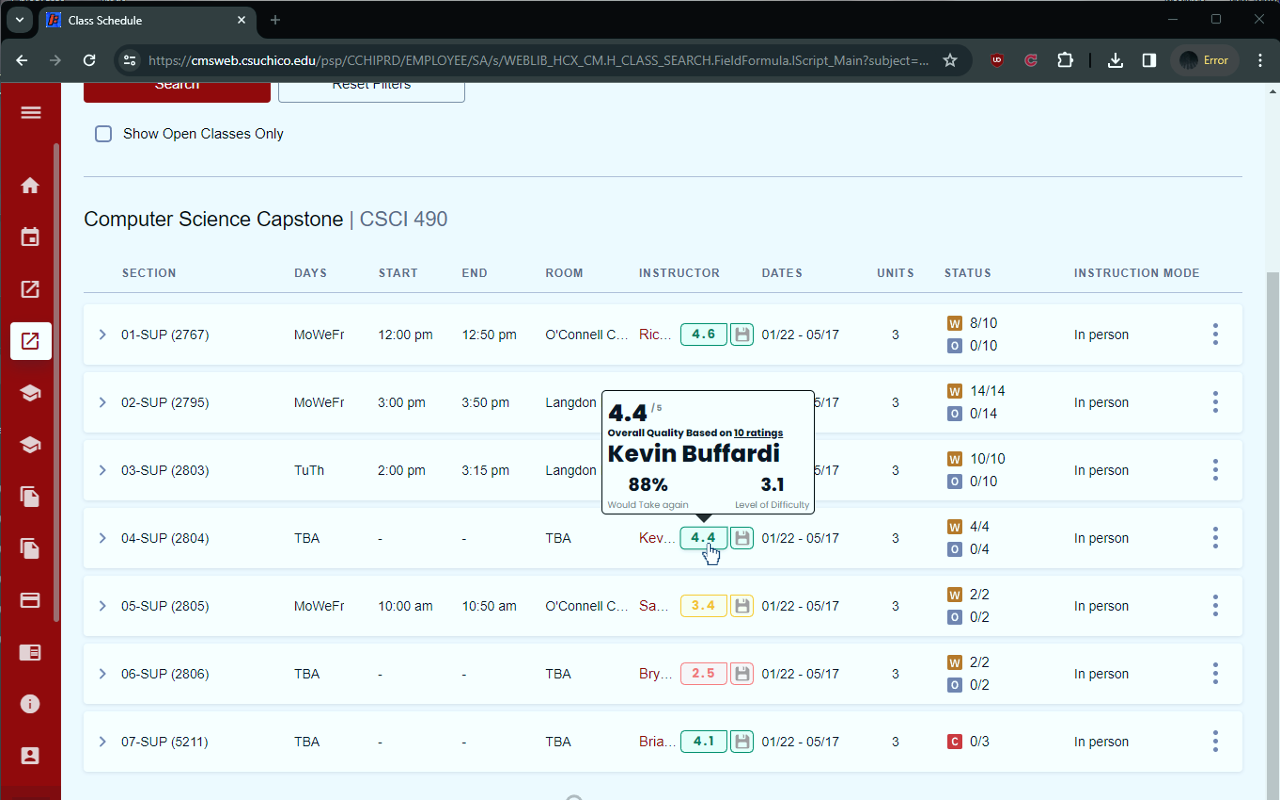This screenshot has width=1280, height=800.
Task: Expand the 06-SUP (2806) row chevron
Action: point(102,674)
